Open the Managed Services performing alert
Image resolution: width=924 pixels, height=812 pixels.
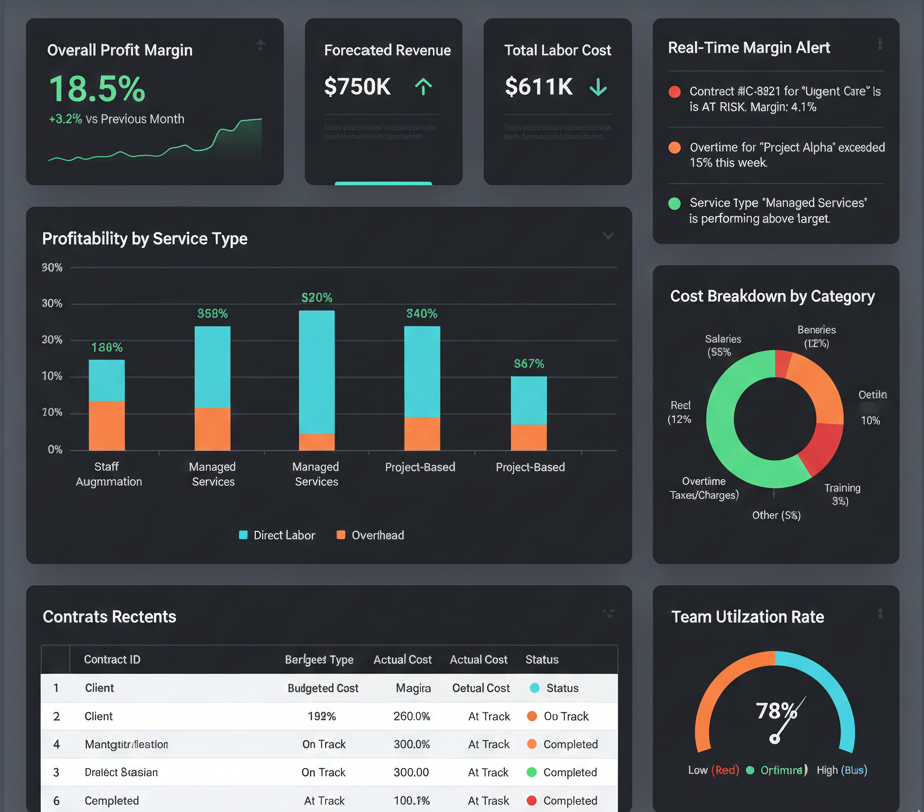click(777, 210)
